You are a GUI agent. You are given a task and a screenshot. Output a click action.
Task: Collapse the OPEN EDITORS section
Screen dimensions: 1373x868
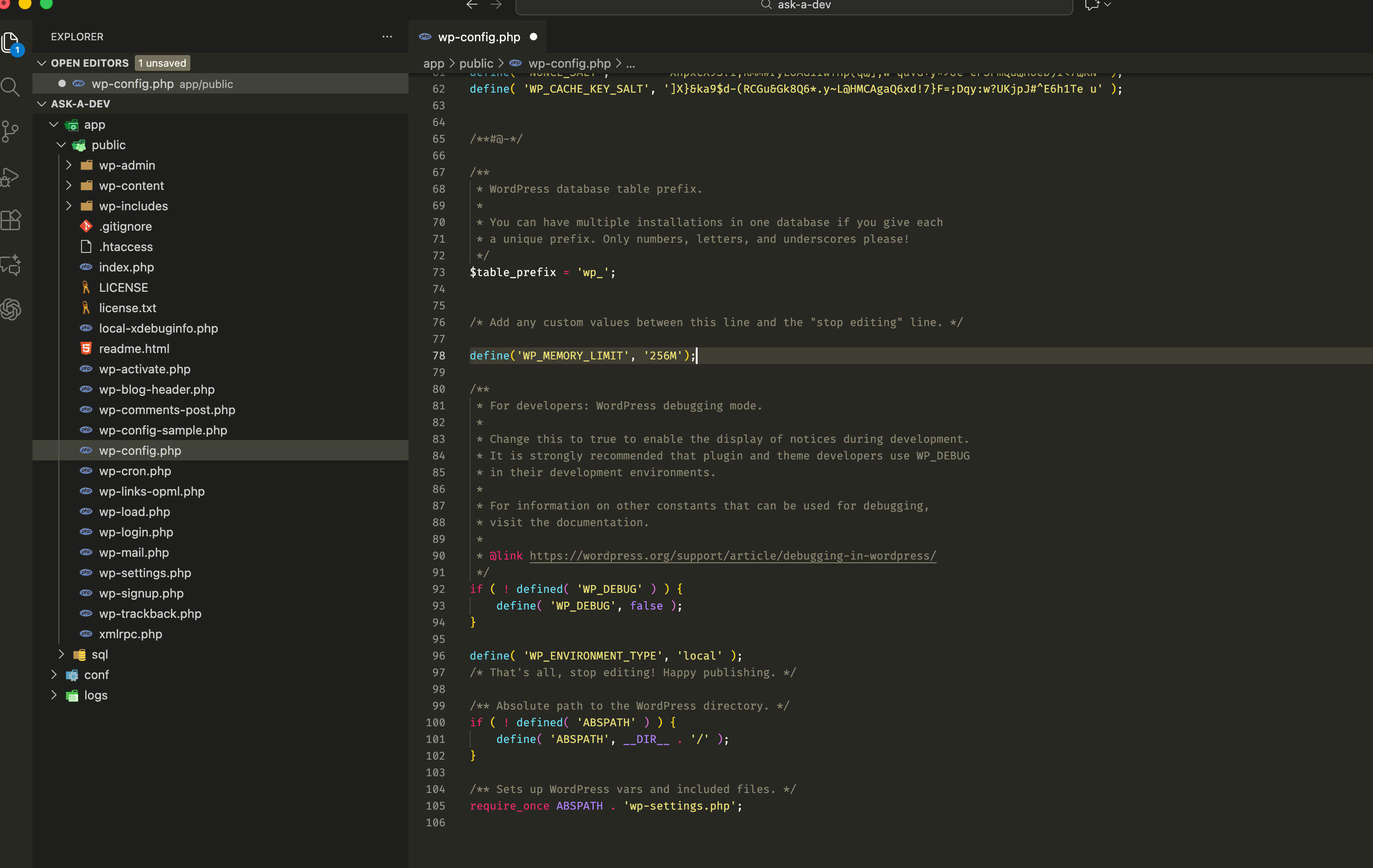[42, 63]
